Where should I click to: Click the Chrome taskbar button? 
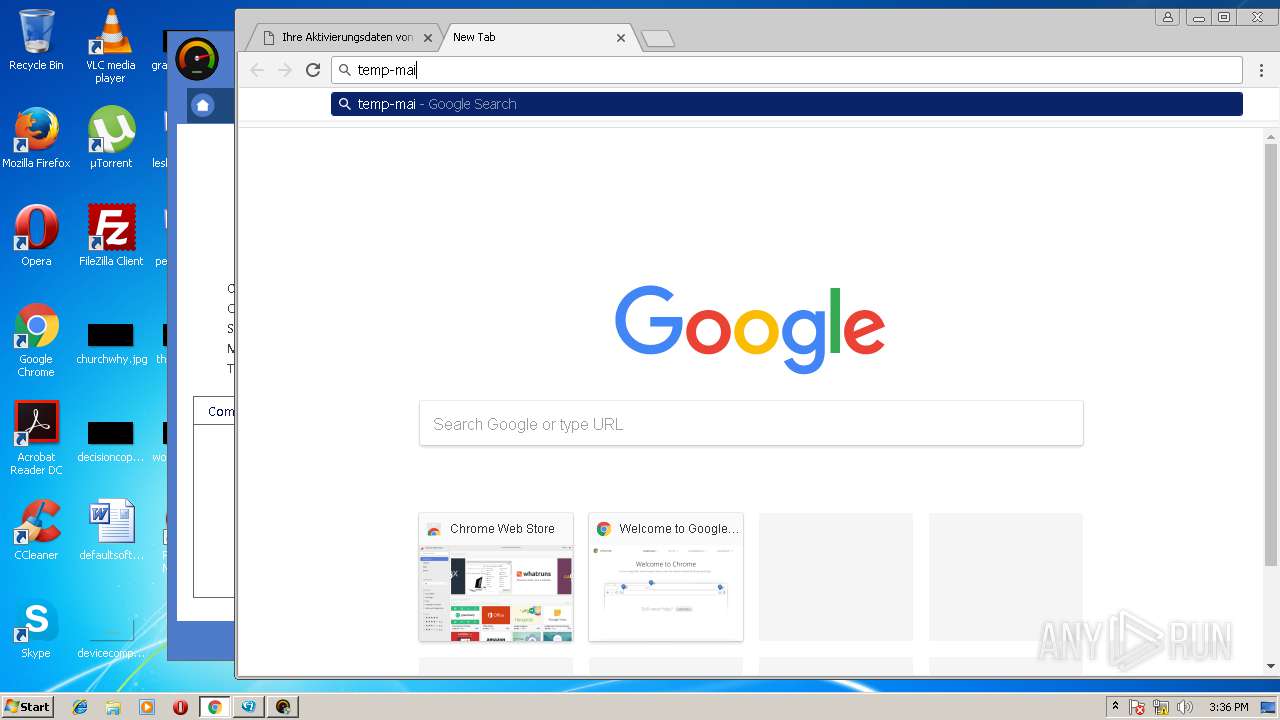[214, 707]
